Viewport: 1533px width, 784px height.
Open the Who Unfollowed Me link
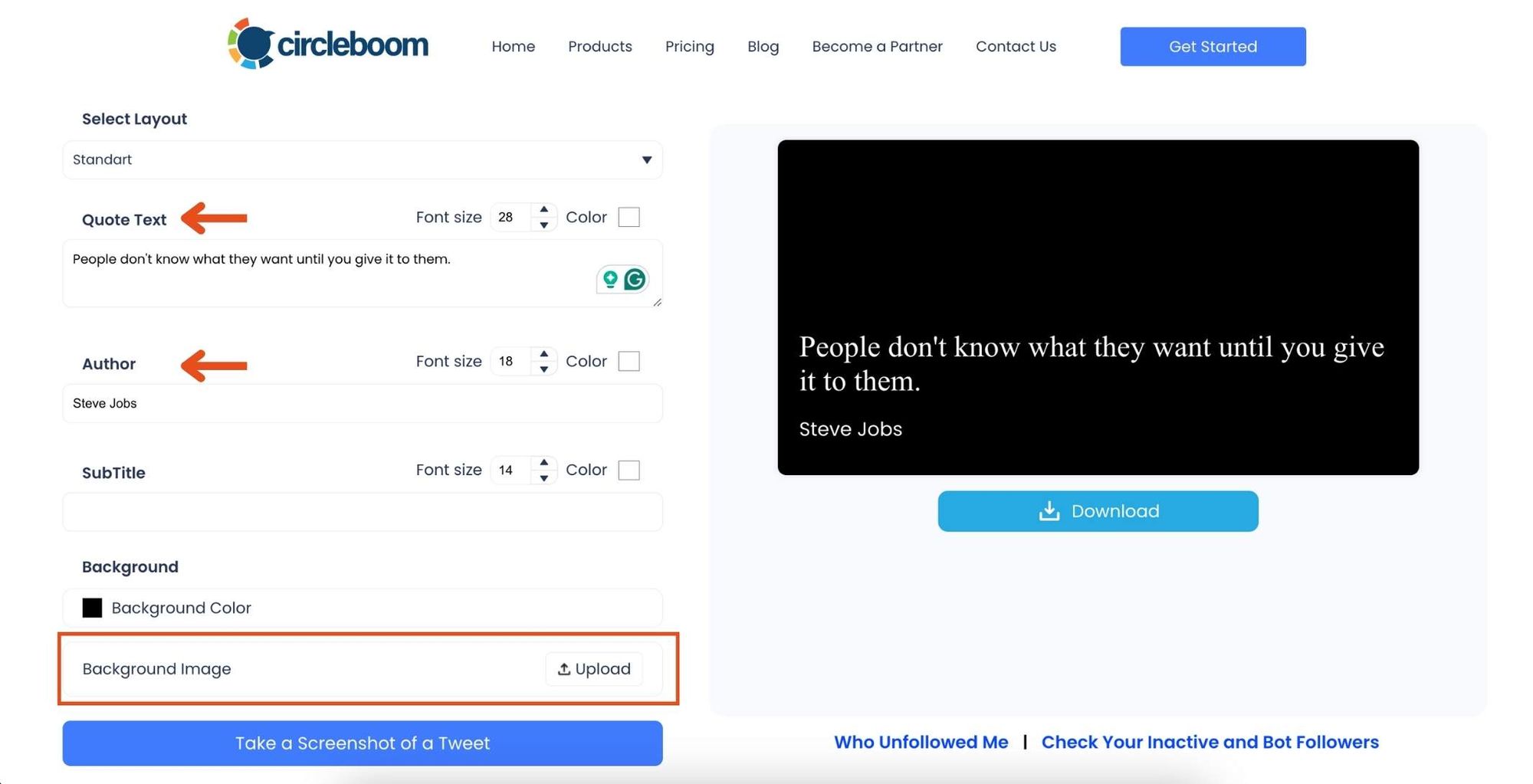(x=921, y=742)
